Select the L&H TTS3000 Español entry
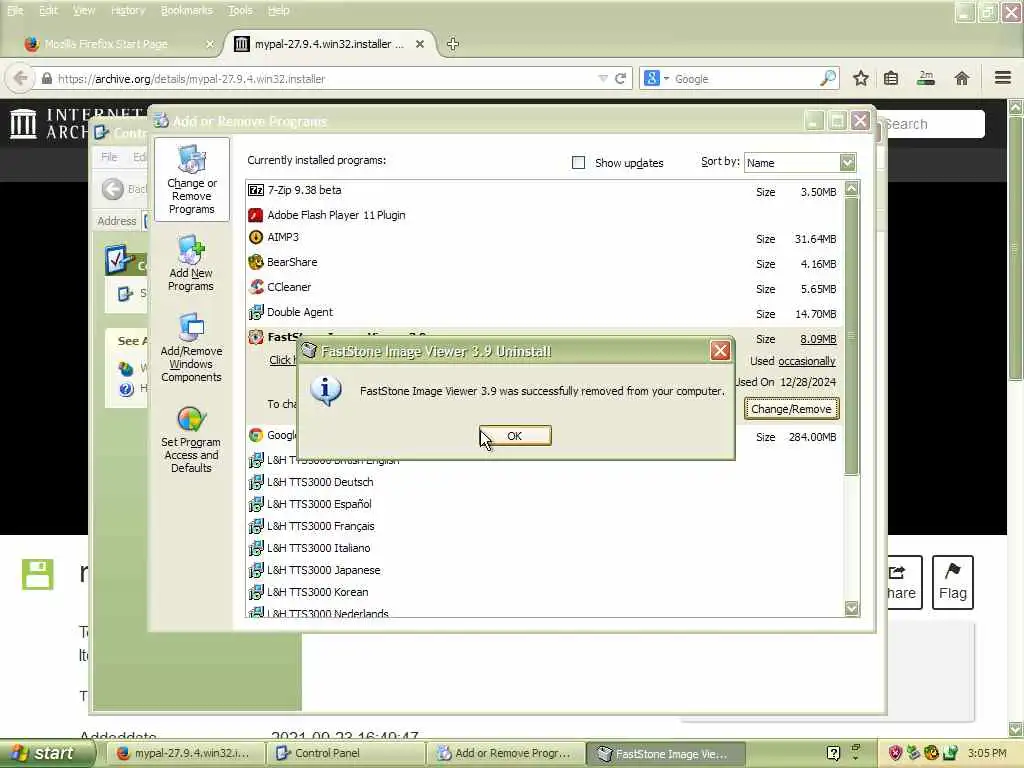Screen dimensions: 1024x768 319,504
